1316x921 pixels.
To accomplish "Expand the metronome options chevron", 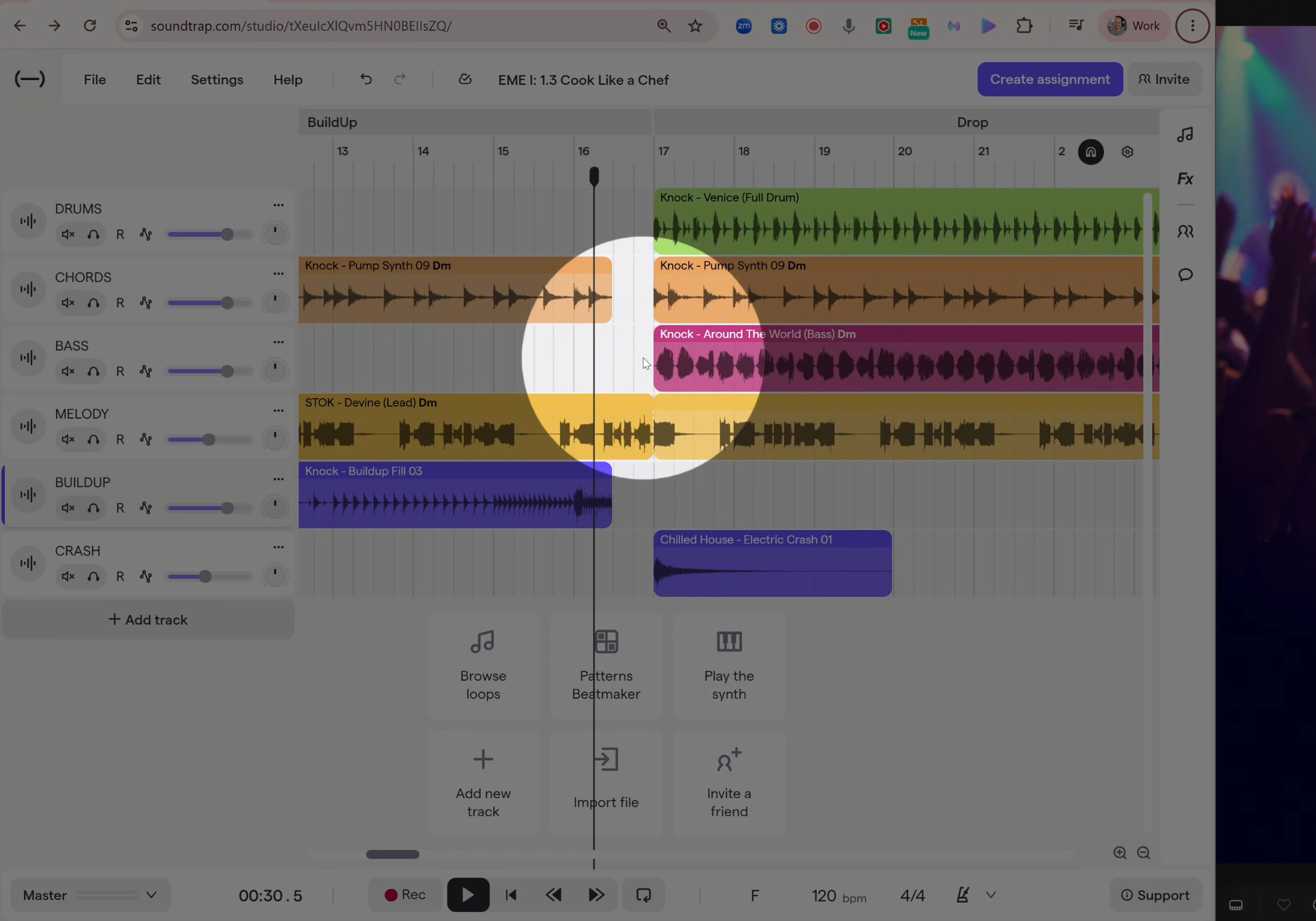I will point(991,895).
